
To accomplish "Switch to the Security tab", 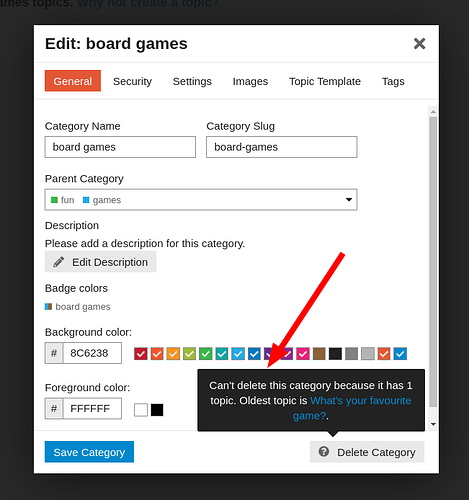I will tap(132, 81).
